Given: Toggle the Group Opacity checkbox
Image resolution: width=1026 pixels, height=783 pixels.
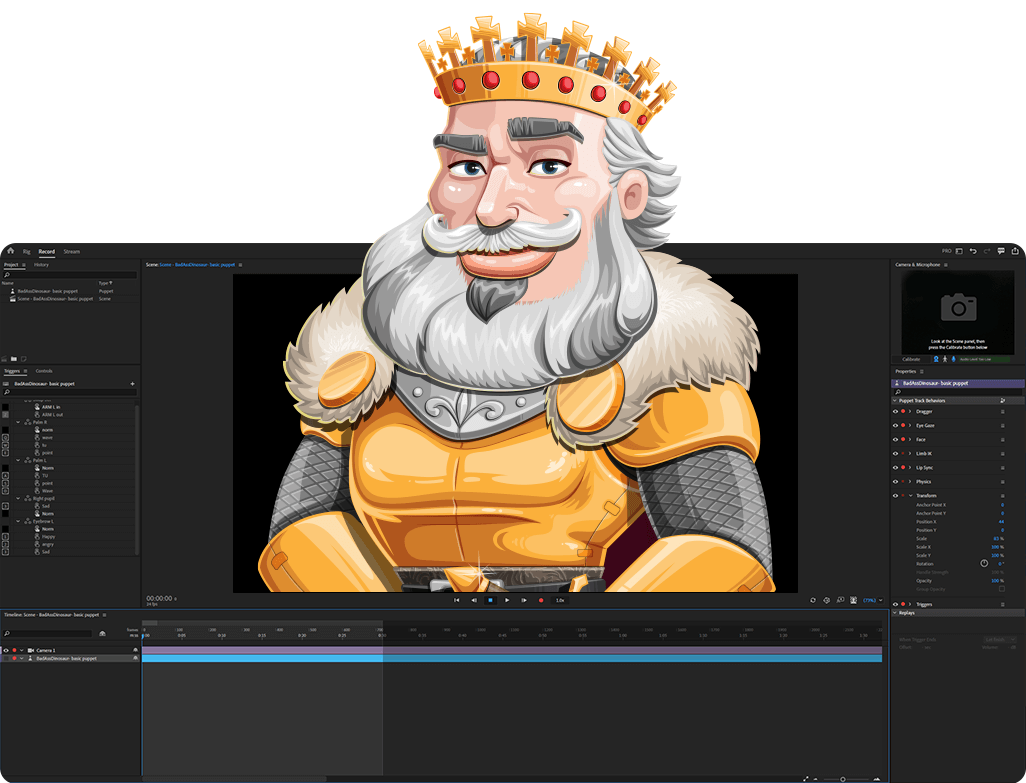Looking at the screenshot, I should (x=1002, y=589).
